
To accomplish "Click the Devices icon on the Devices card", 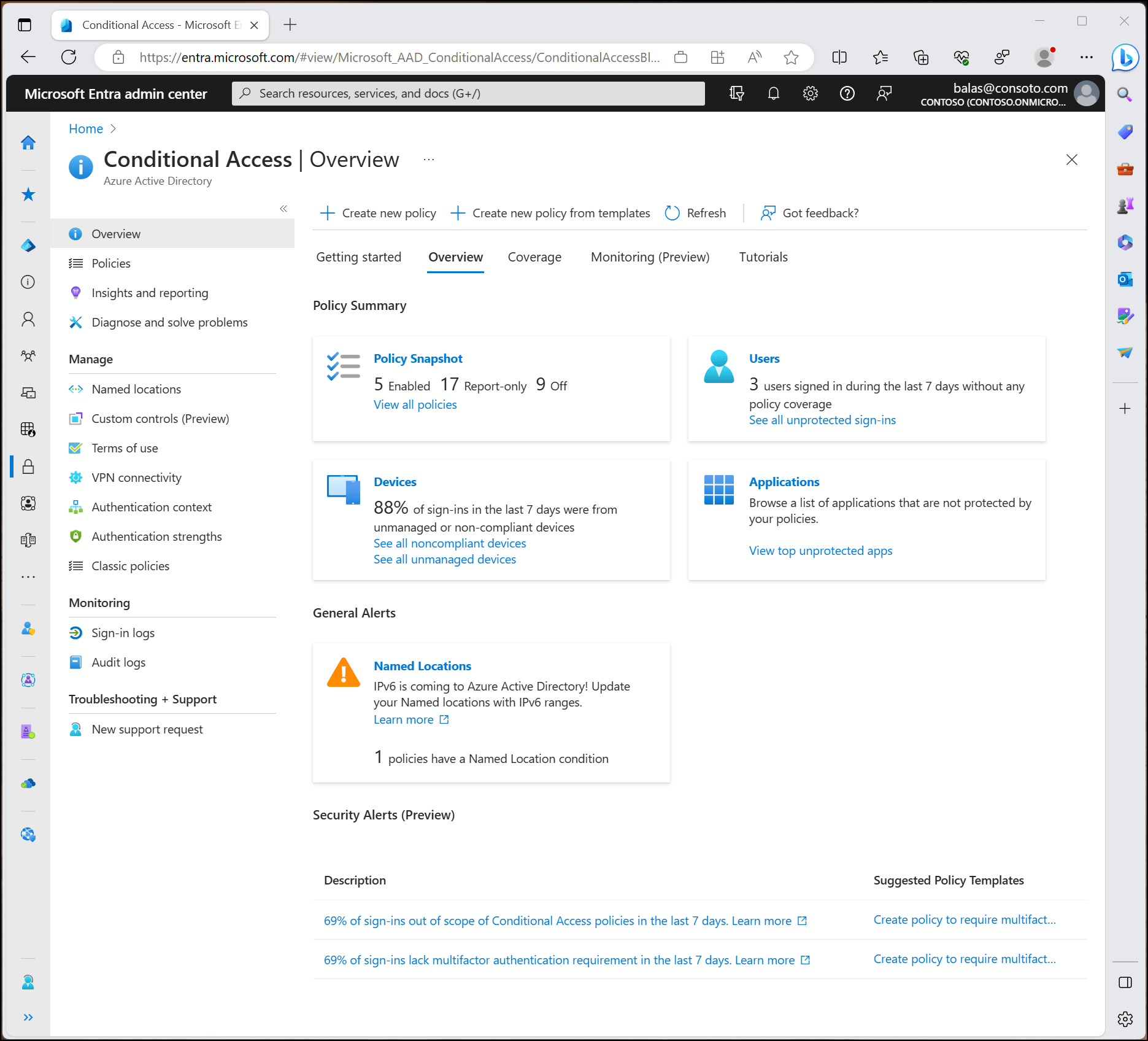I will pyautogui.click(x=342, y=489).
